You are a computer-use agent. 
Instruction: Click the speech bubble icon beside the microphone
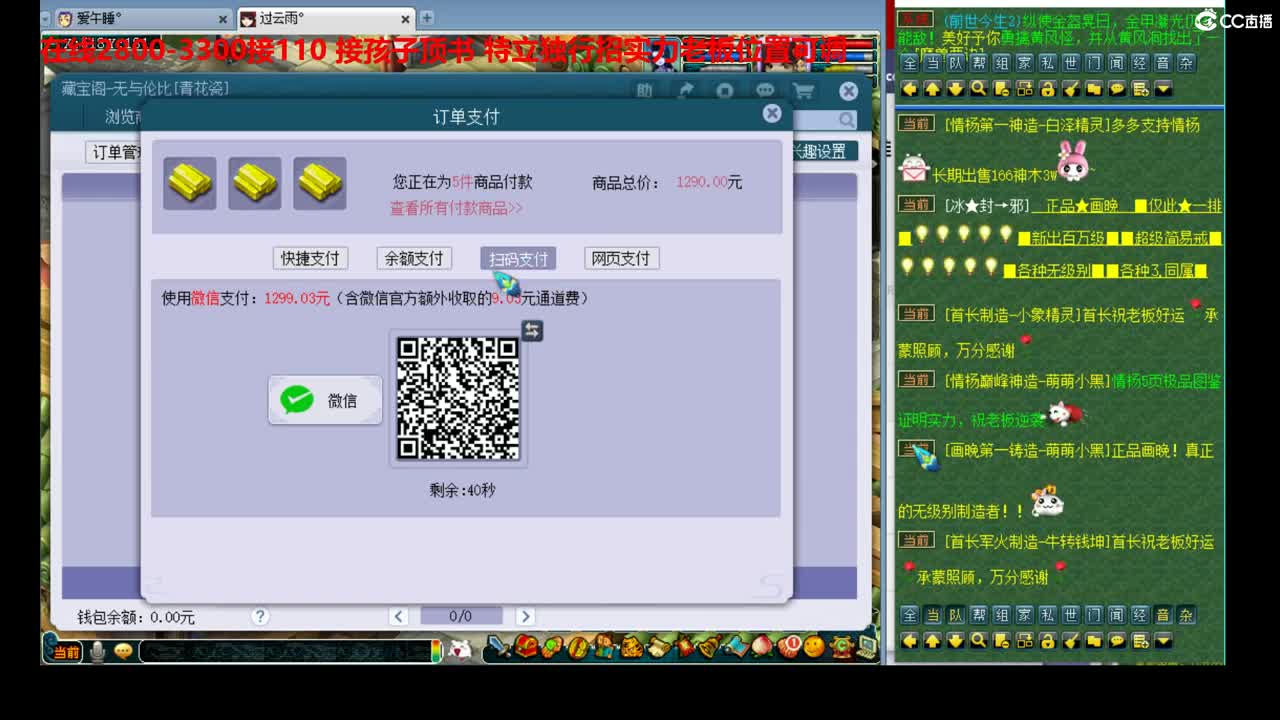tap(123, 651)
